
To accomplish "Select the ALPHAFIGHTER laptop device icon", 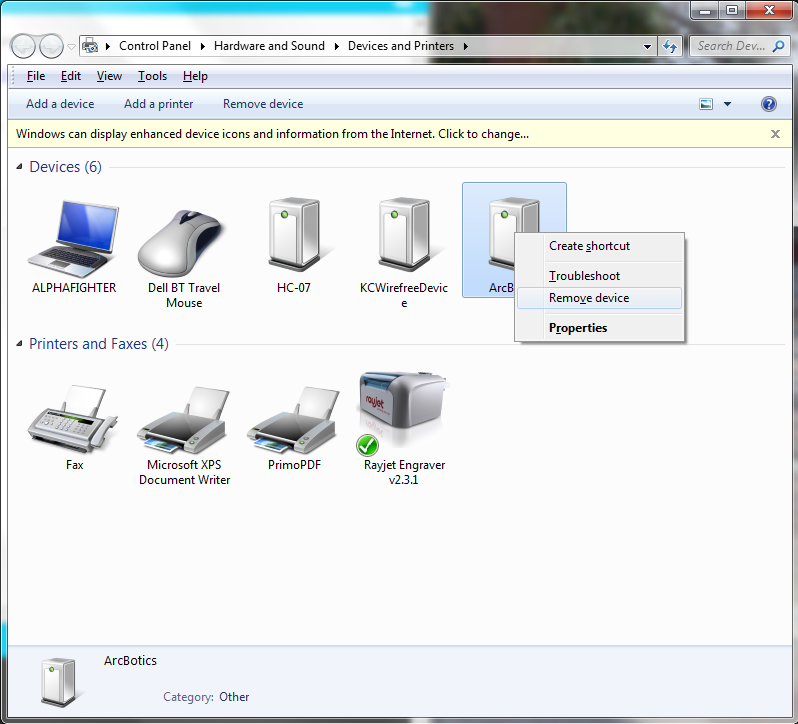I will tap(74, 238).
